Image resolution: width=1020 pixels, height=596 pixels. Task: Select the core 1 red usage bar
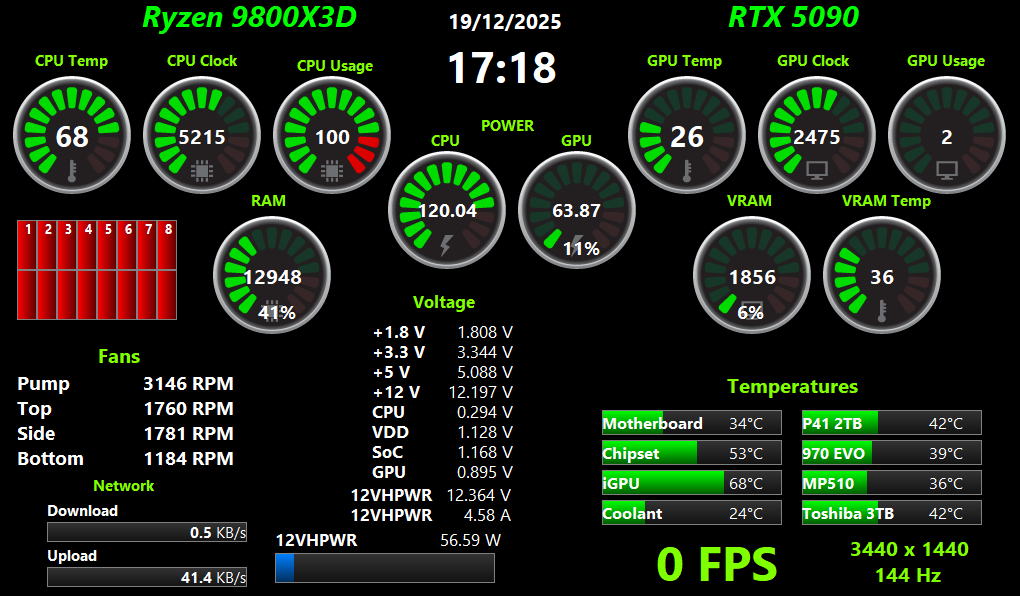pyautogui.click(x=27, y=269)
